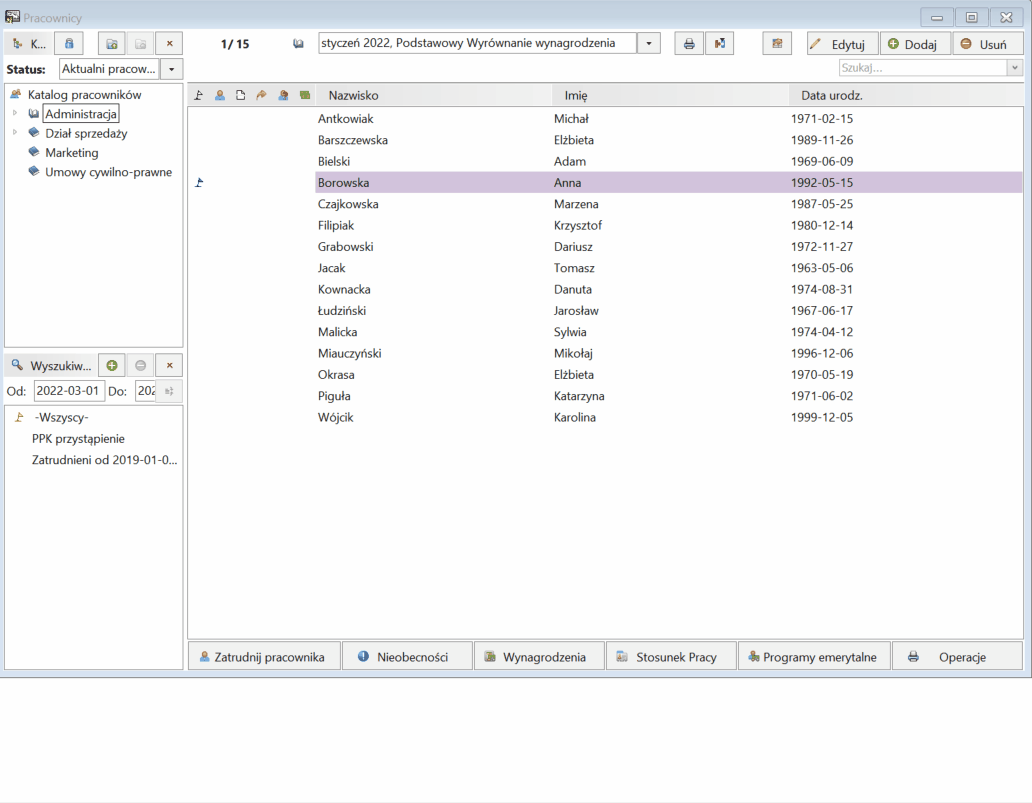
Task: Click person with badge column header icon
Action: point(283,95)
